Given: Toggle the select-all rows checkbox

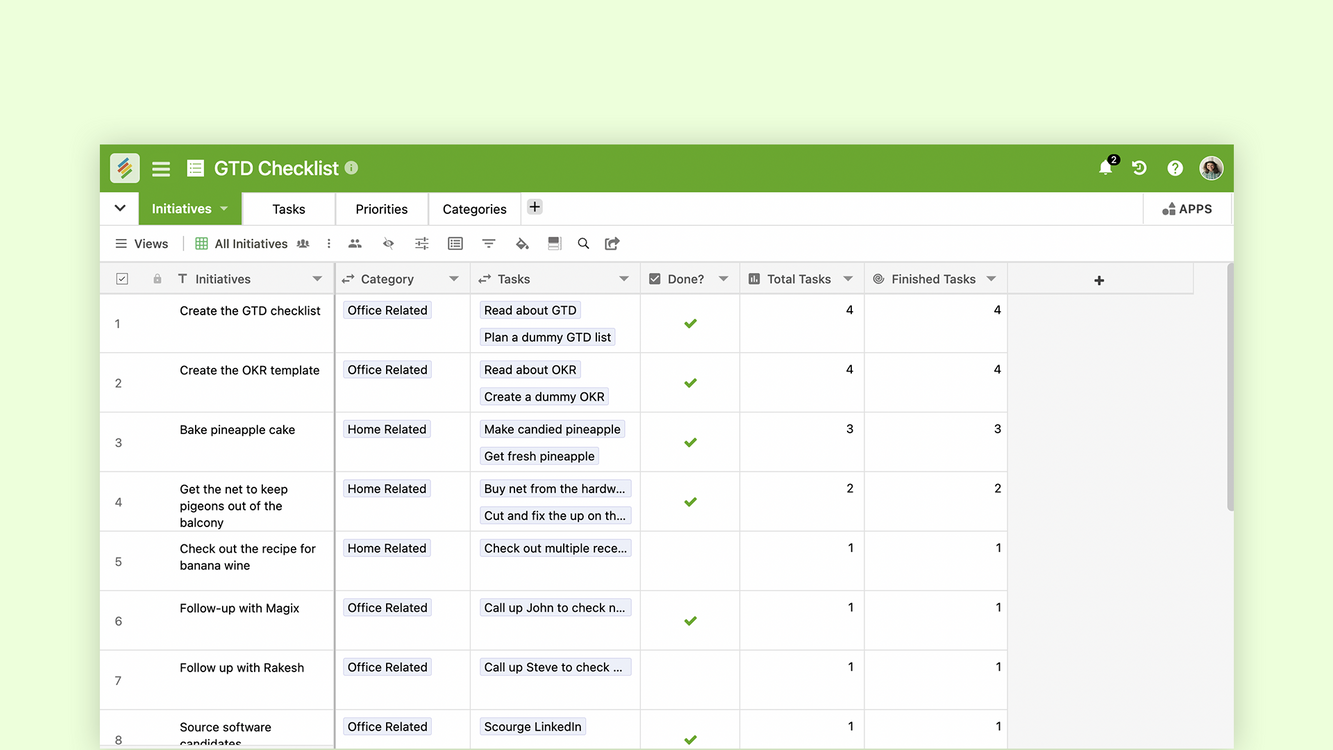Looking at the screenshot, I should tap(122, 279).
